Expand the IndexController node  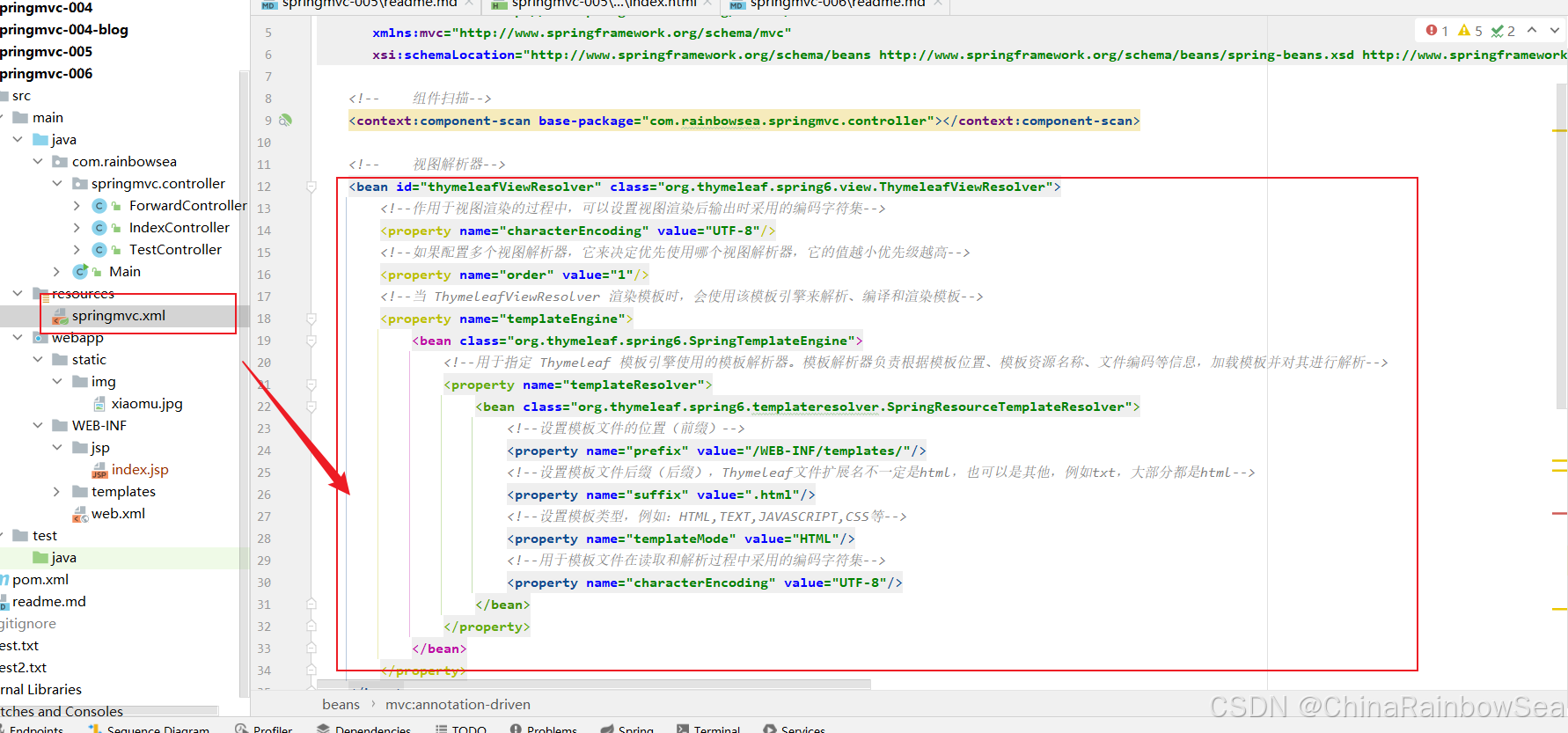click(x=77, y=228)
